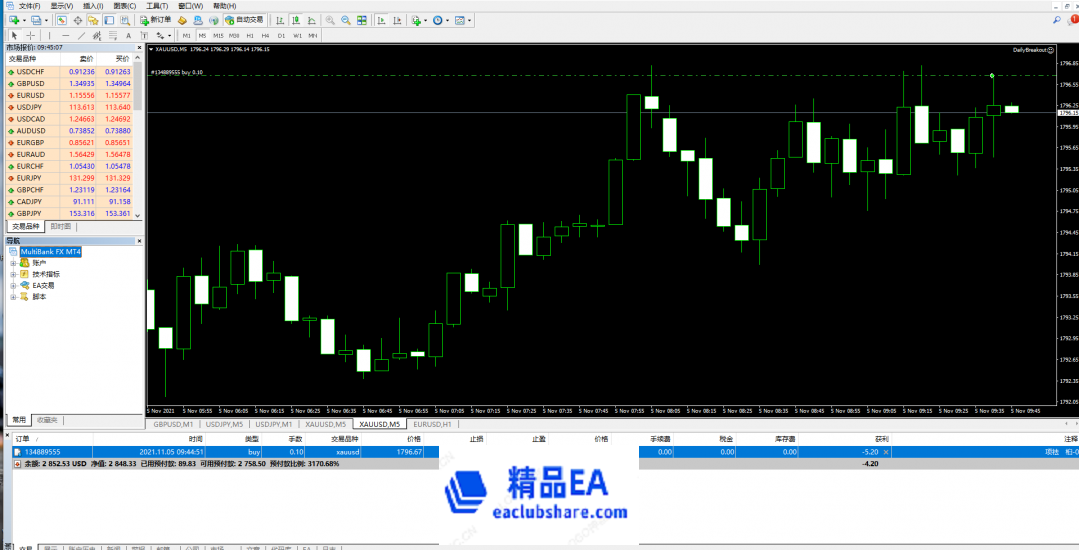The width and height of the screenshot is (1079, 550).
Task: Open the GBPUSD,M1 chart tab
Action: coord(173,424)
